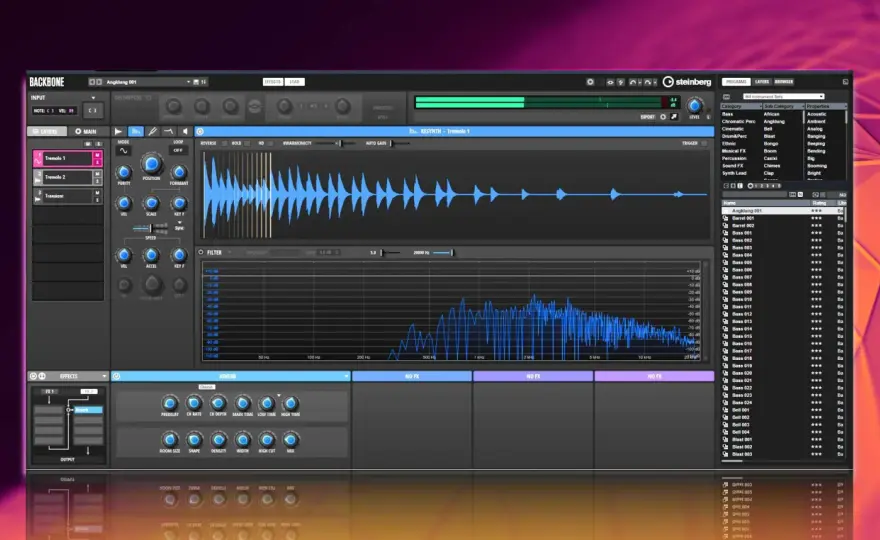The width and height of the screenshot is (880, 540).
Task: Click the decompose link icon between knobs
Action: point(255,106)
